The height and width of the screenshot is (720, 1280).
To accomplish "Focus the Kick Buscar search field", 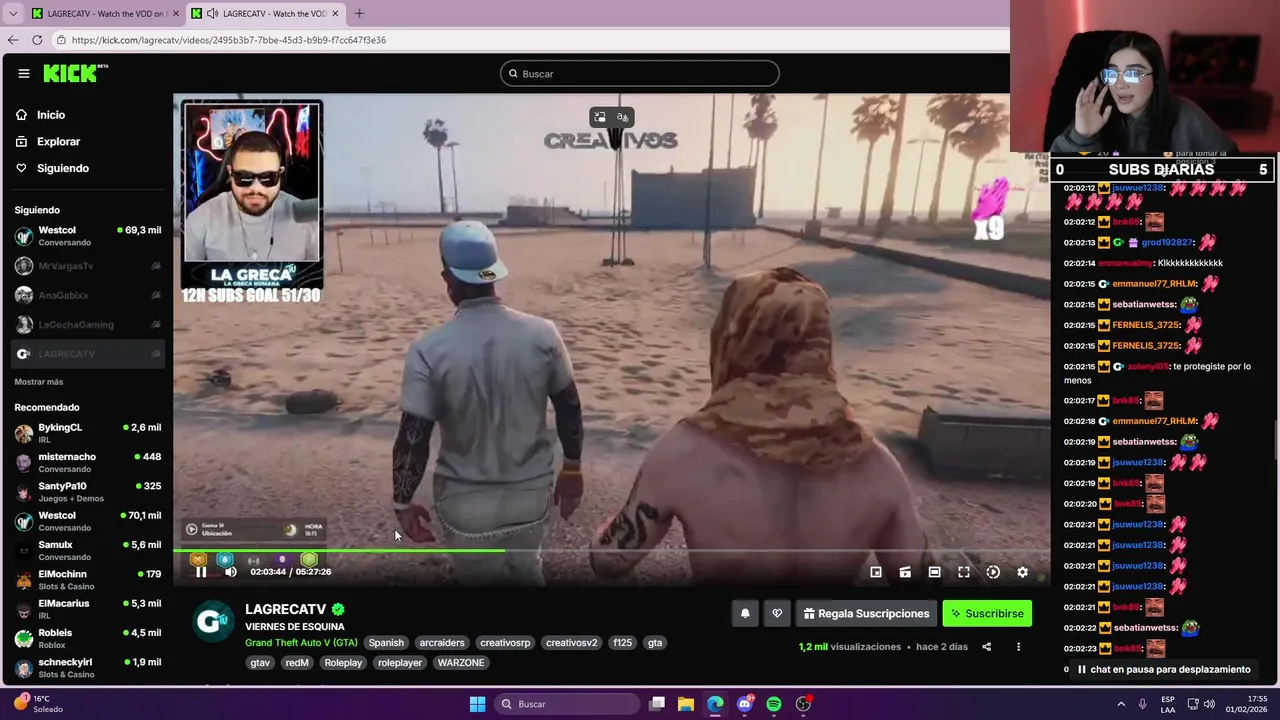I will pyautogui.click(x=640, y=73).
